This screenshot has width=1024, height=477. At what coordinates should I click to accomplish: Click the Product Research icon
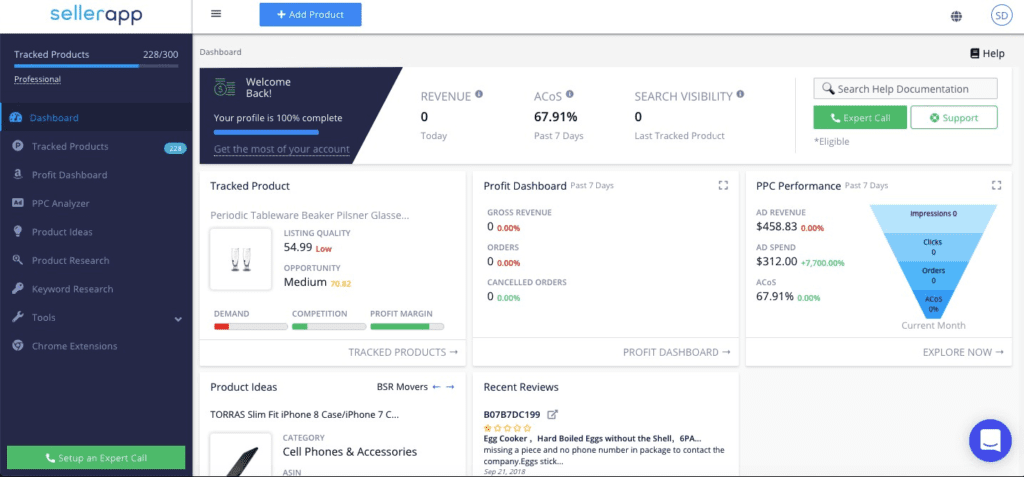pyautogui.click(x=18, y=260)
